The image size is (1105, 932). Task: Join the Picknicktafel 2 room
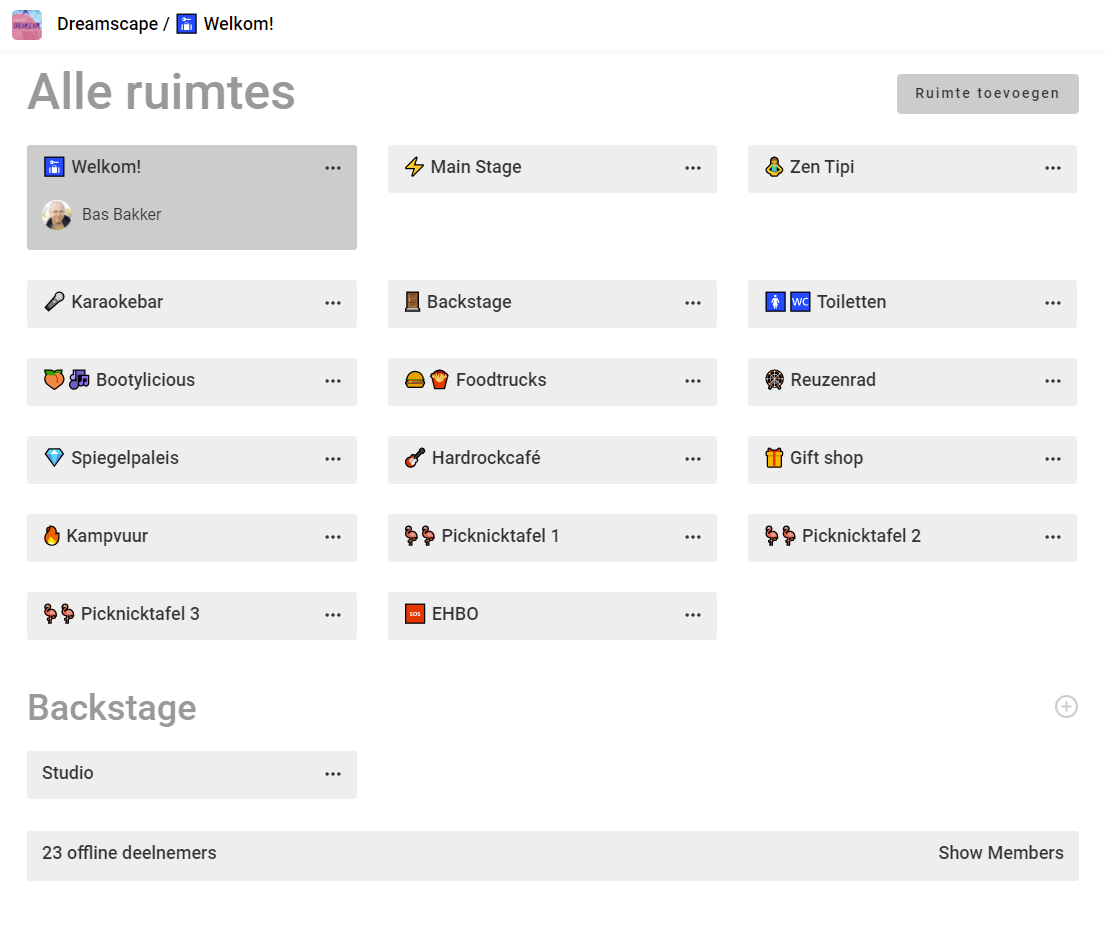coord(860,537)
